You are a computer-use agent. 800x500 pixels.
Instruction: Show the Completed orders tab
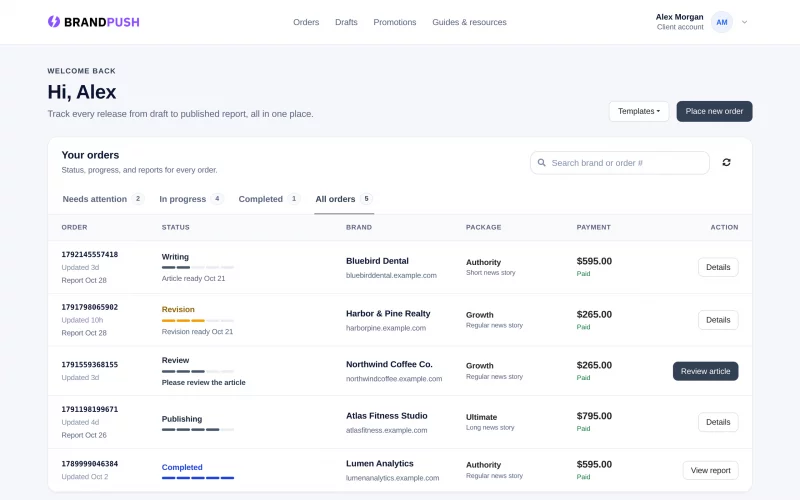coord(269,199)
